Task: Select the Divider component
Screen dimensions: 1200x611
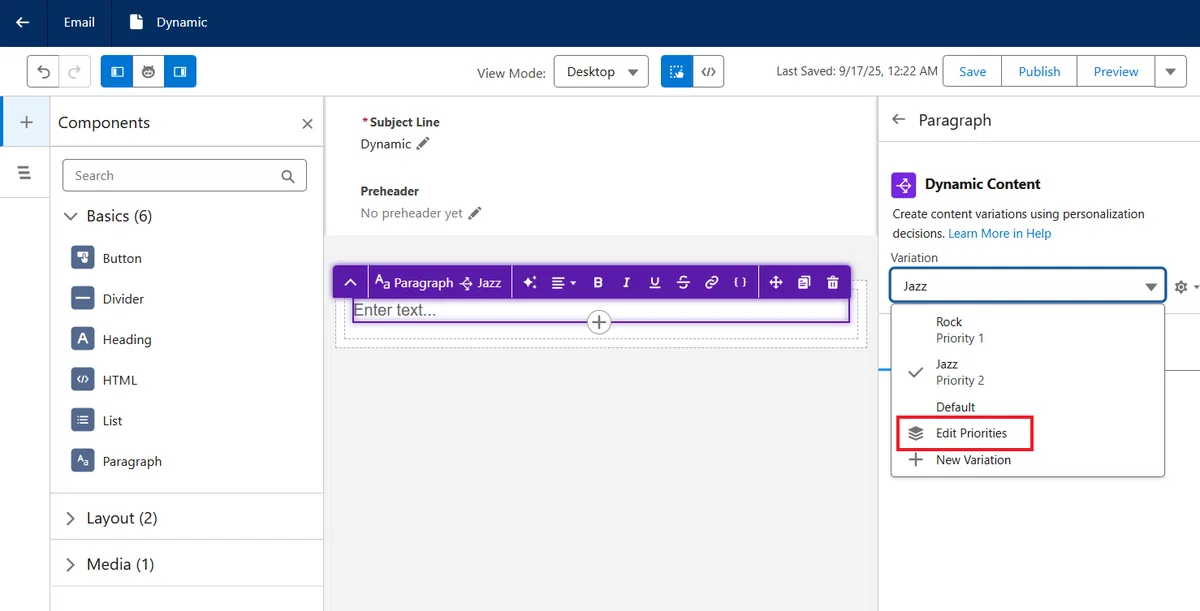Action: tap(108, 299)
